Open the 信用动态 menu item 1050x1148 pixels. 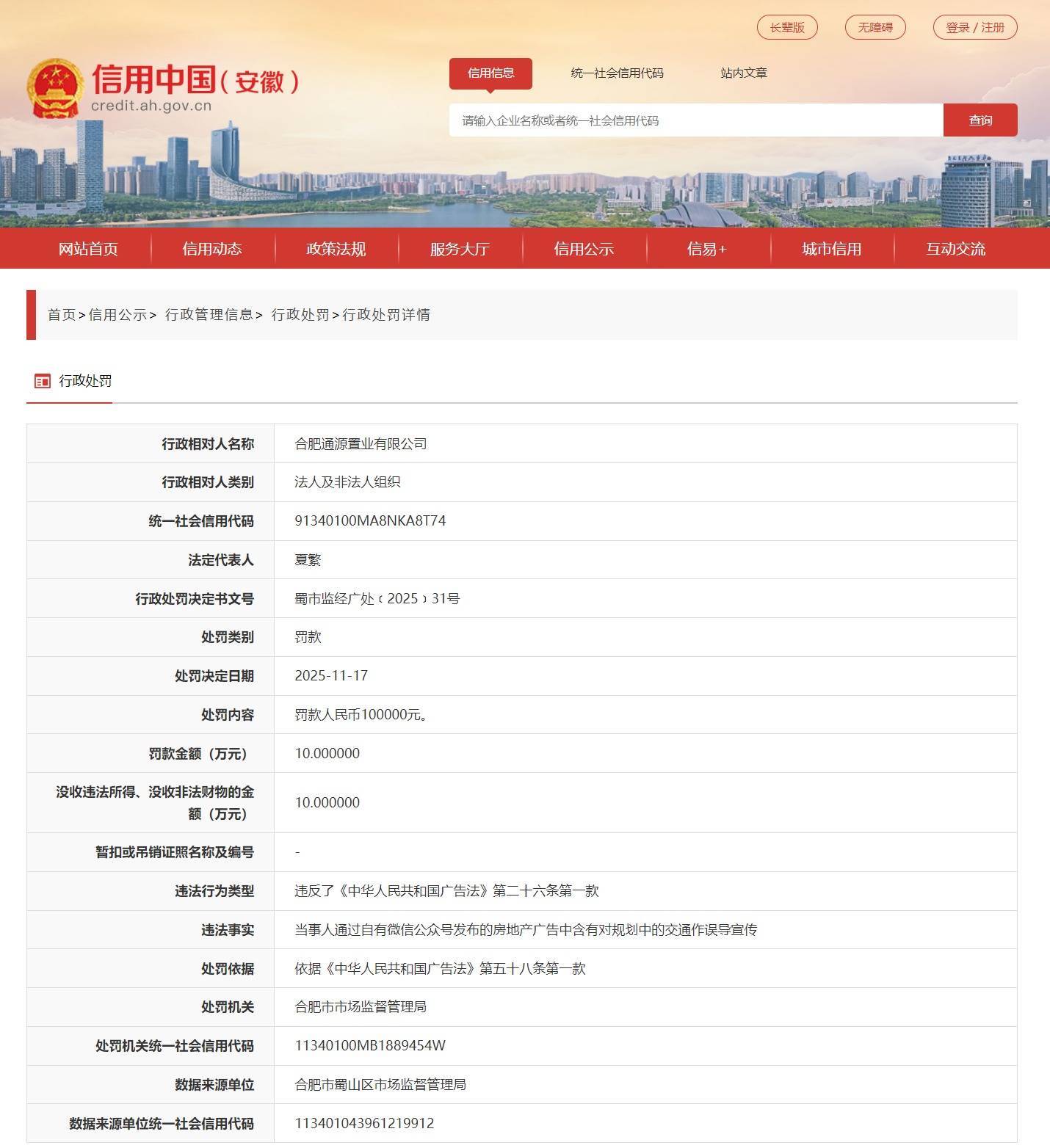click(212, 248)
